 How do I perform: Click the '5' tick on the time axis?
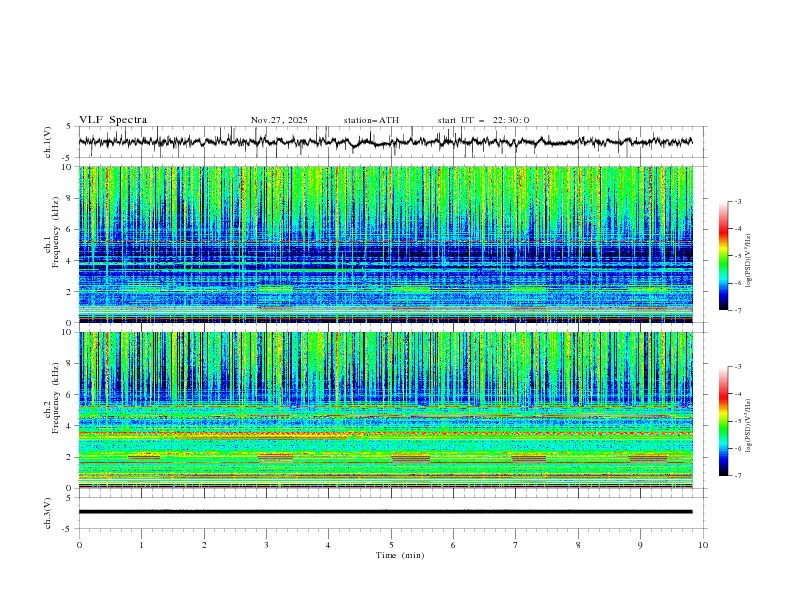[x=391, y=545]
